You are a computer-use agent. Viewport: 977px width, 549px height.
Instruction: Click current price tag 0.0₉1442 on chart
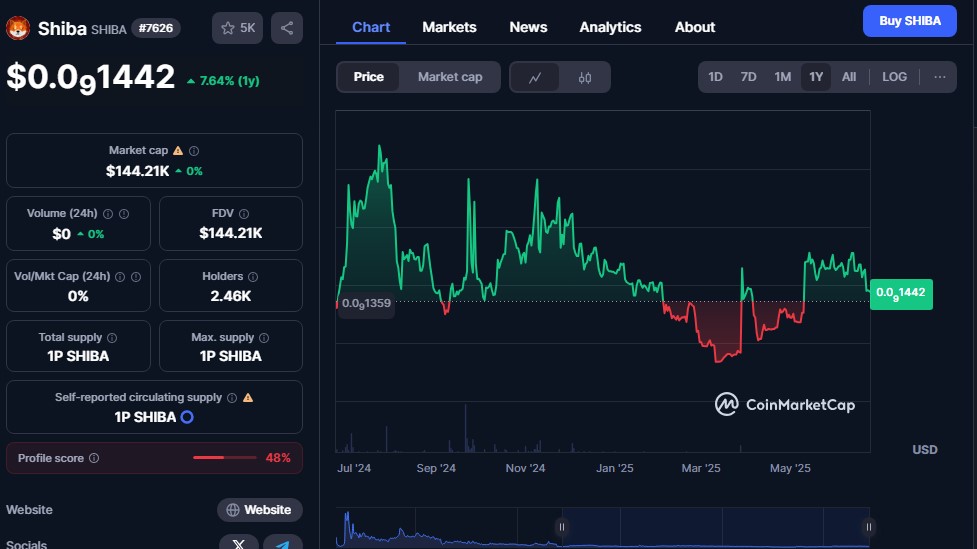click(901, 294)
